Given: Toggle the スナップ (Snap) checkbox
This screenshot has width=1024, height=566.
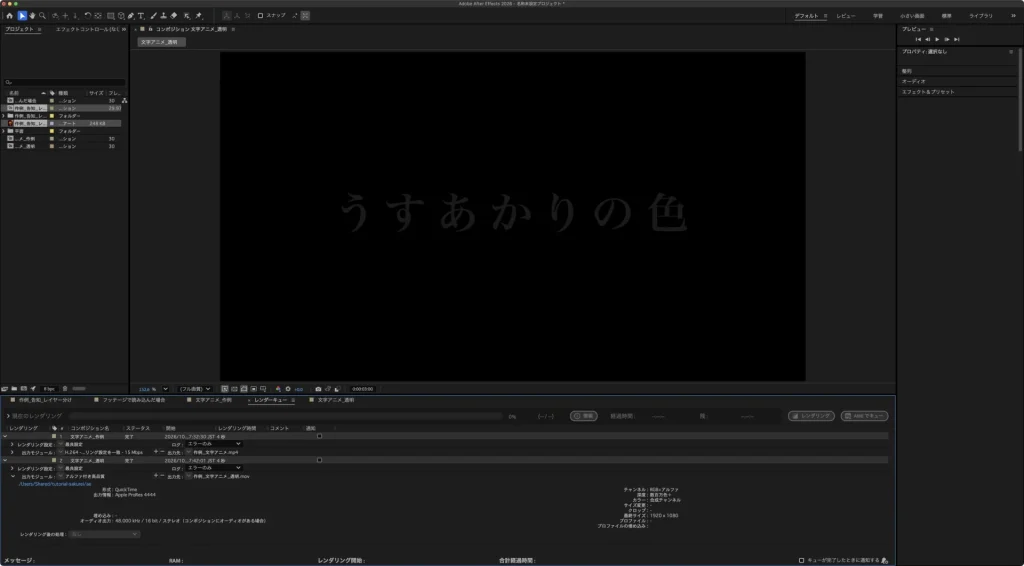Looking at the screenshot, I should 260,16.
